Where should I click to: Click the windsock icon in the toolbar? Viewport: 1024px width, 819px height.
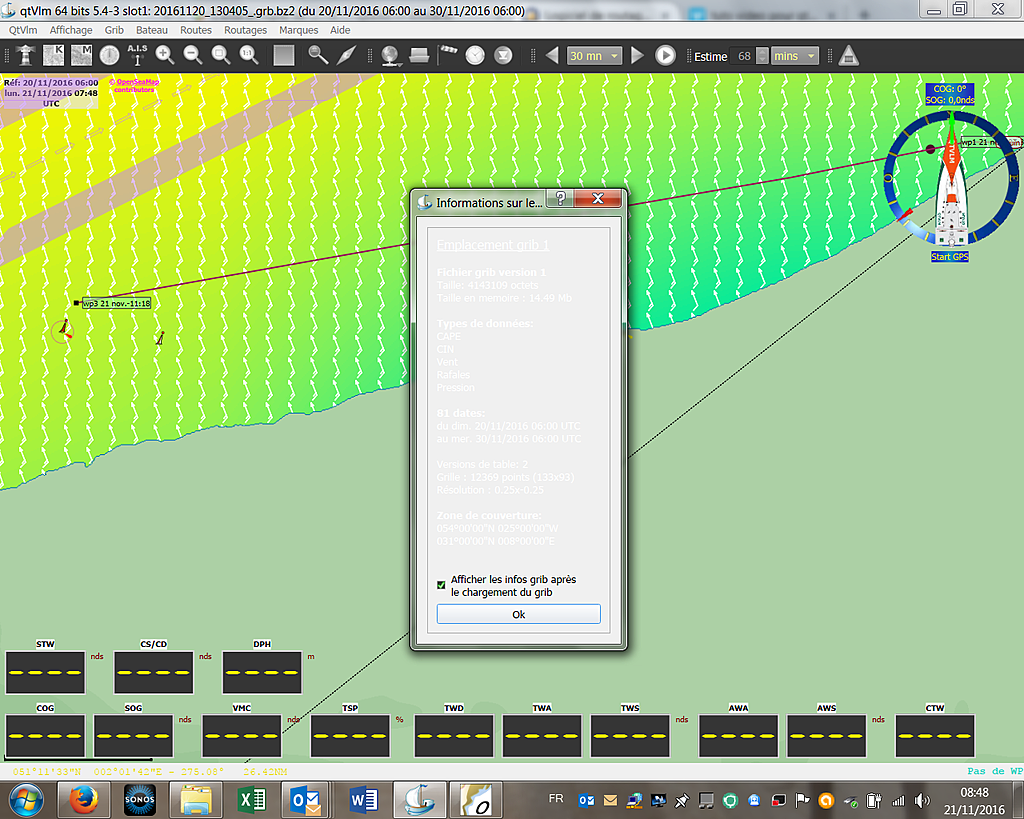[447, 54]
